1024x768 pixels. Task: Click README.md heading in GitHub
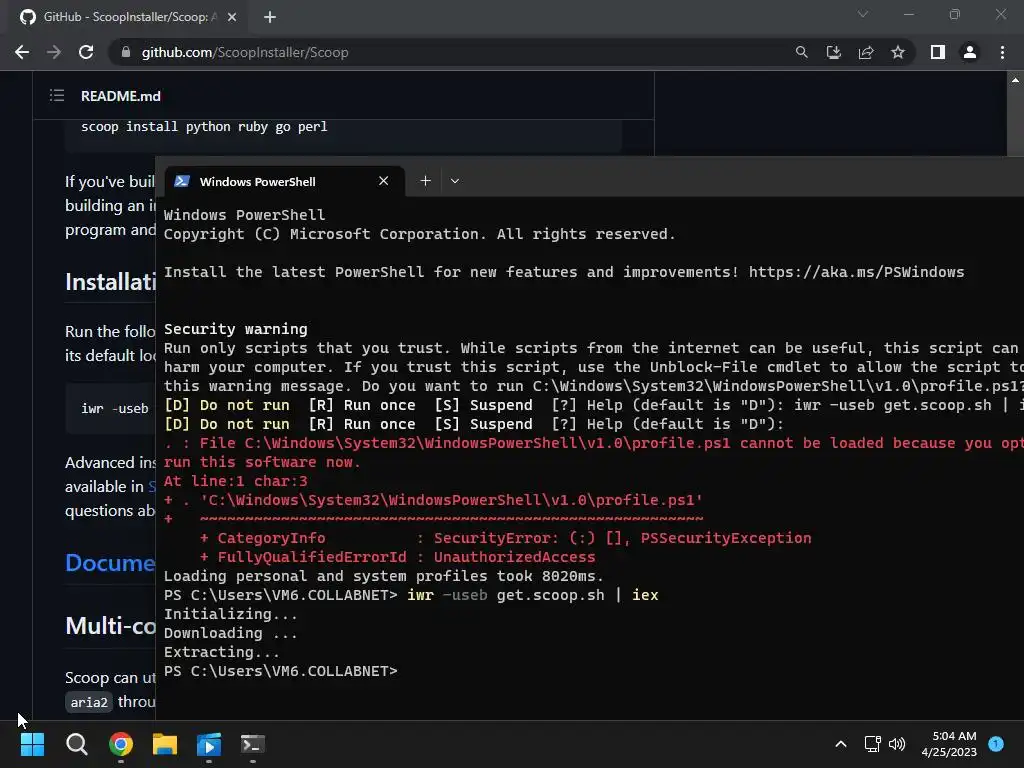[121, 96]
